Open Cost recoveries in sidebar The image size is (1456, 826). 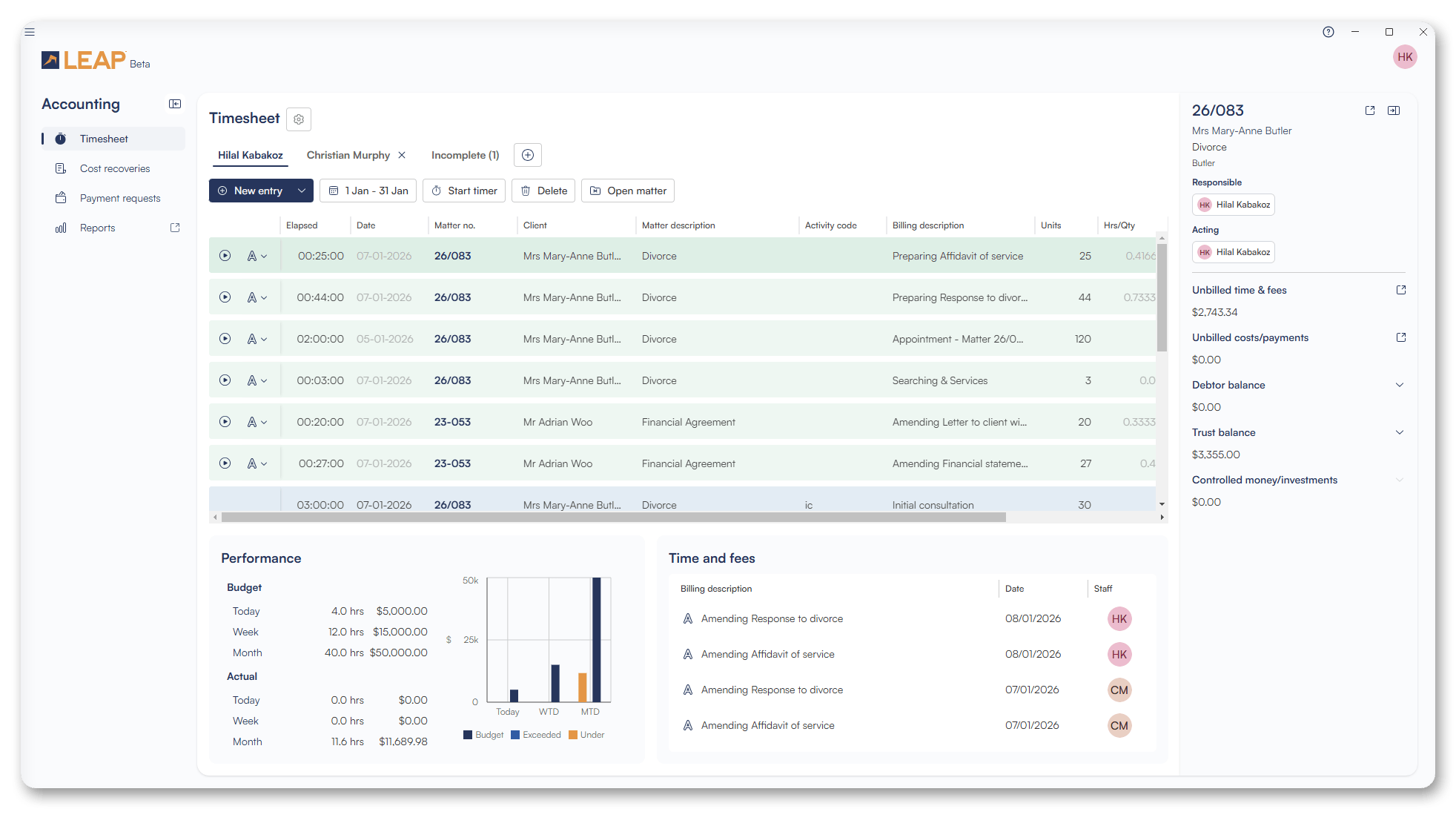[115, 168]
